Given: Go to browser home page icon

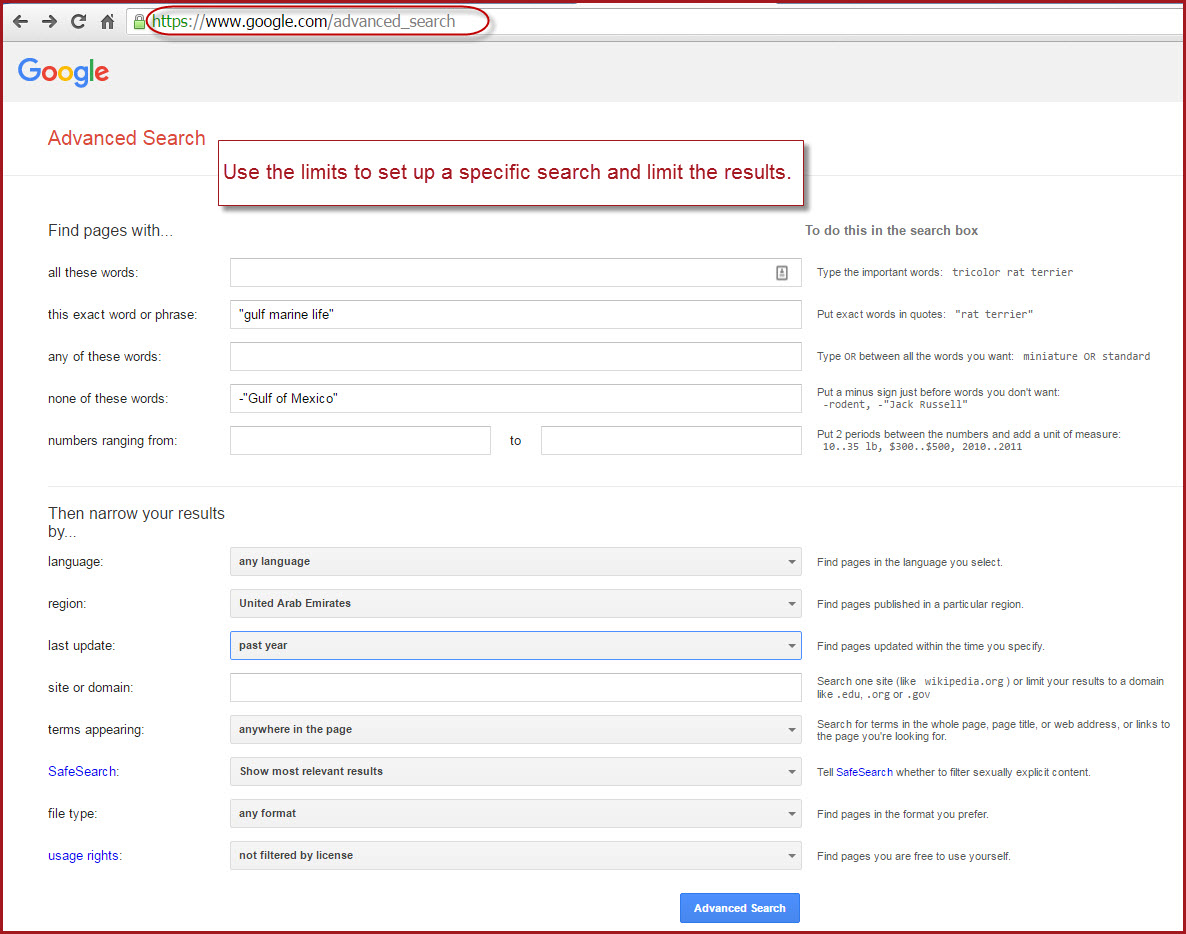Looking at the screenshot, I should 107,21.
